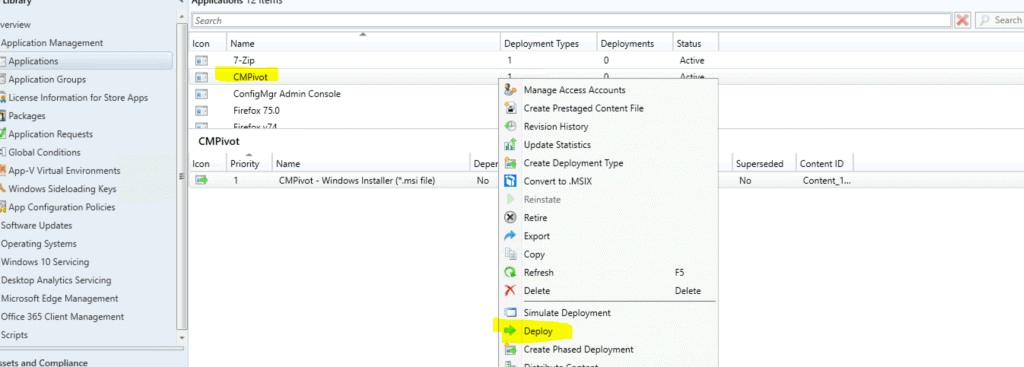
Task: Click the 7-Zip application row icon
Action: 202,61
